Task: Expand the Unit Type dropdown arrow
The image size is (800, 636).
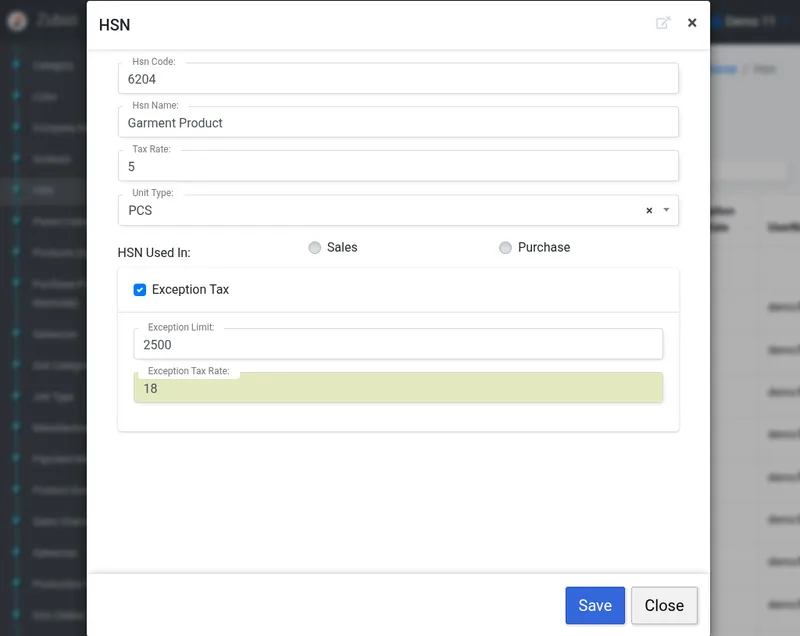Action: pyautogui.click(x=666, y=211)
